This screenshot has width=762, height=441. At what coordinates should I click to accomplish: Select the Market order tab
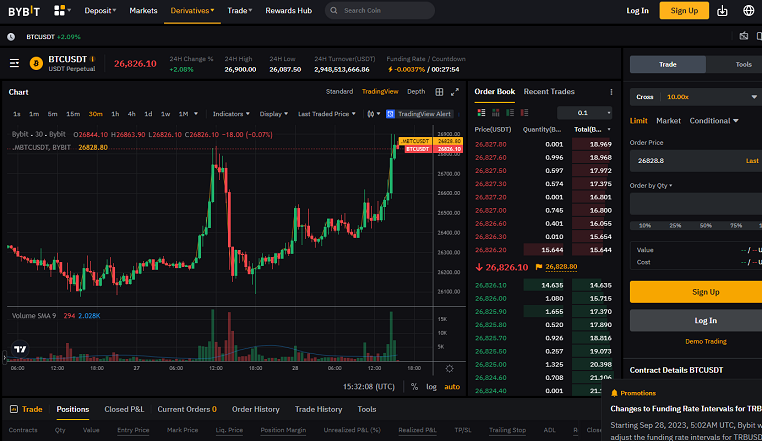click(668, 121)
